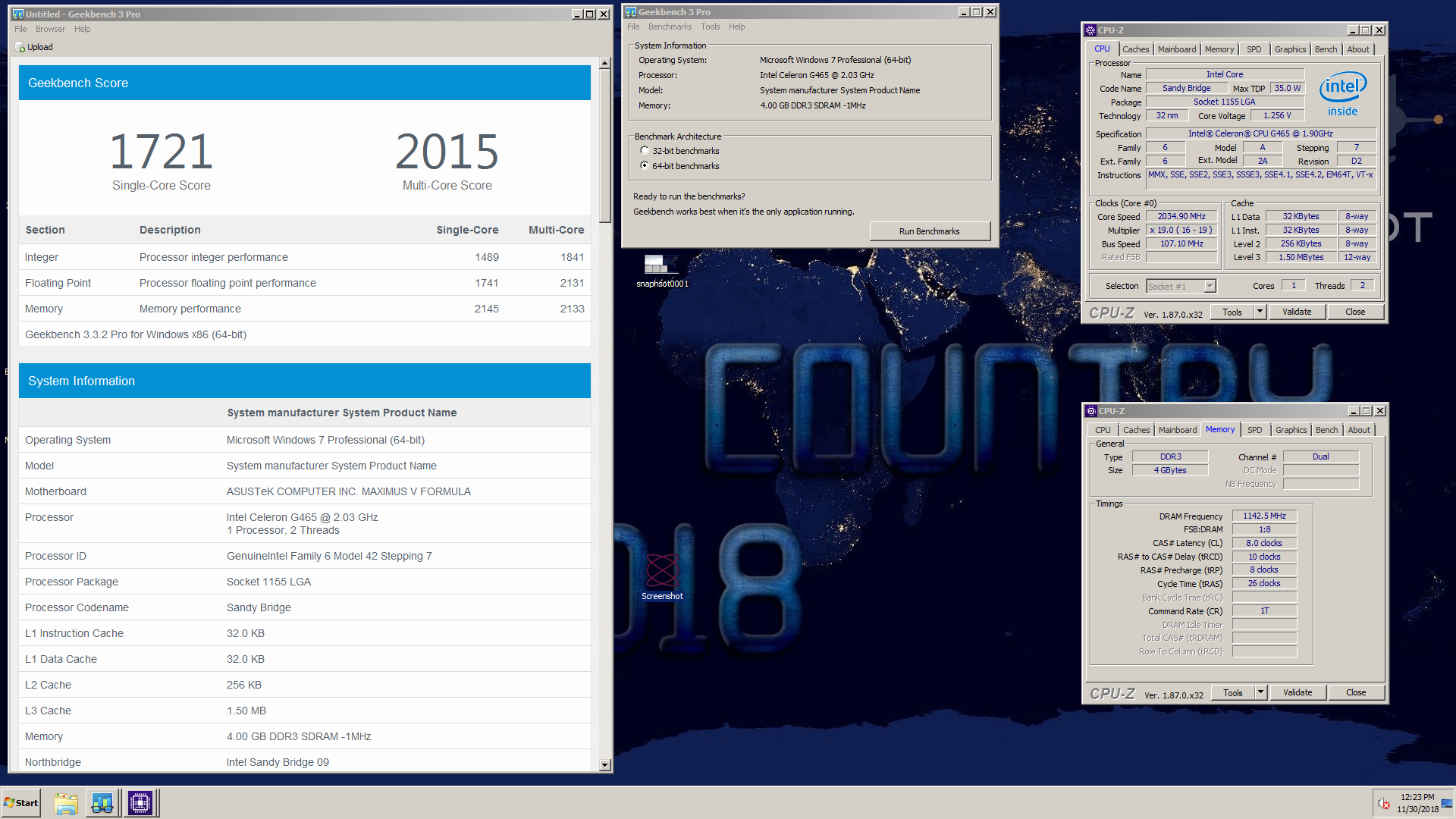1456x819 pixels.
Task: Switch to About tab in bottom CPU-Z
Action: pos(1359,430)
